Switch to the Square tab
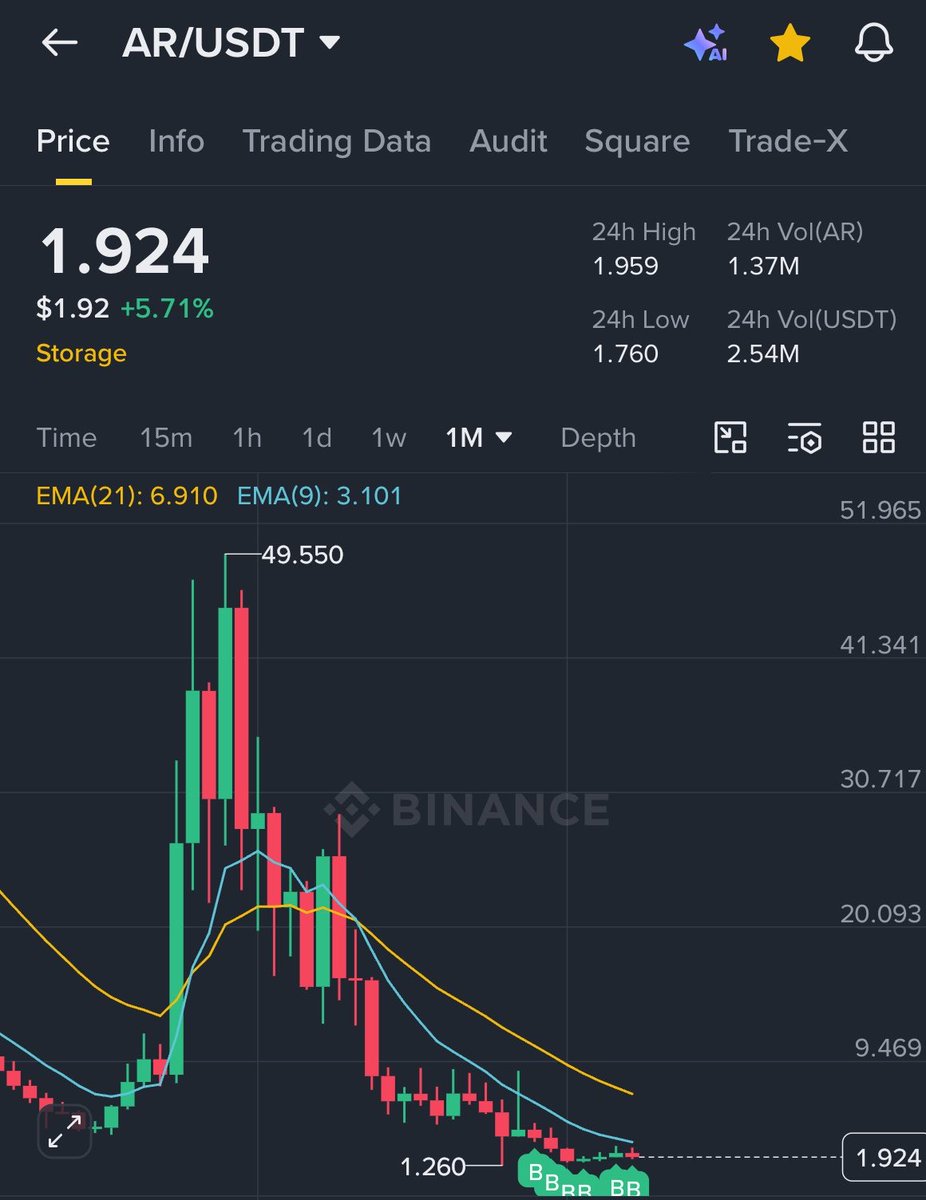 click(x=637, y=142)
